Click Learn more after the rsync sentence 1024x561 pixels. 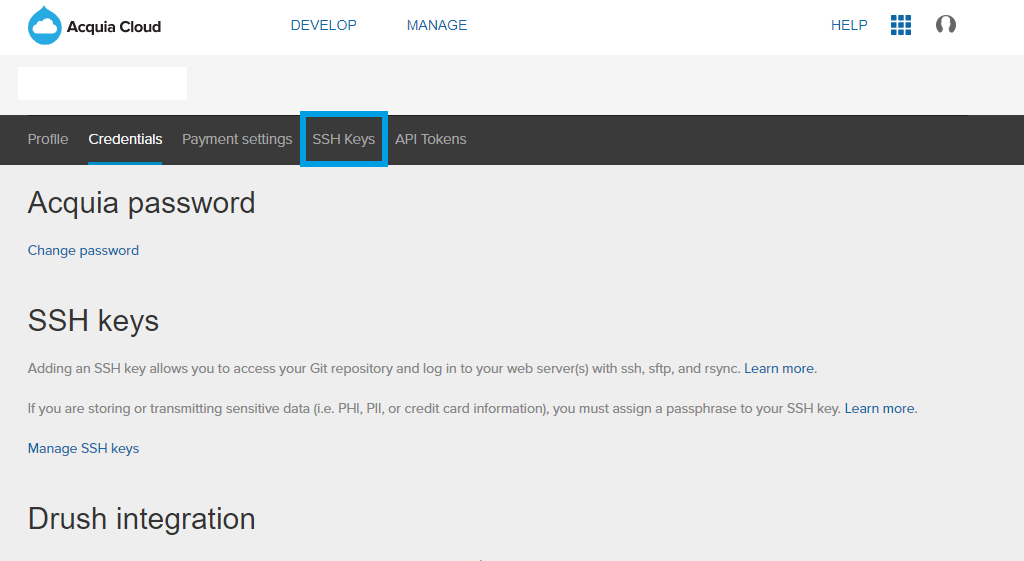click(779, 368)
